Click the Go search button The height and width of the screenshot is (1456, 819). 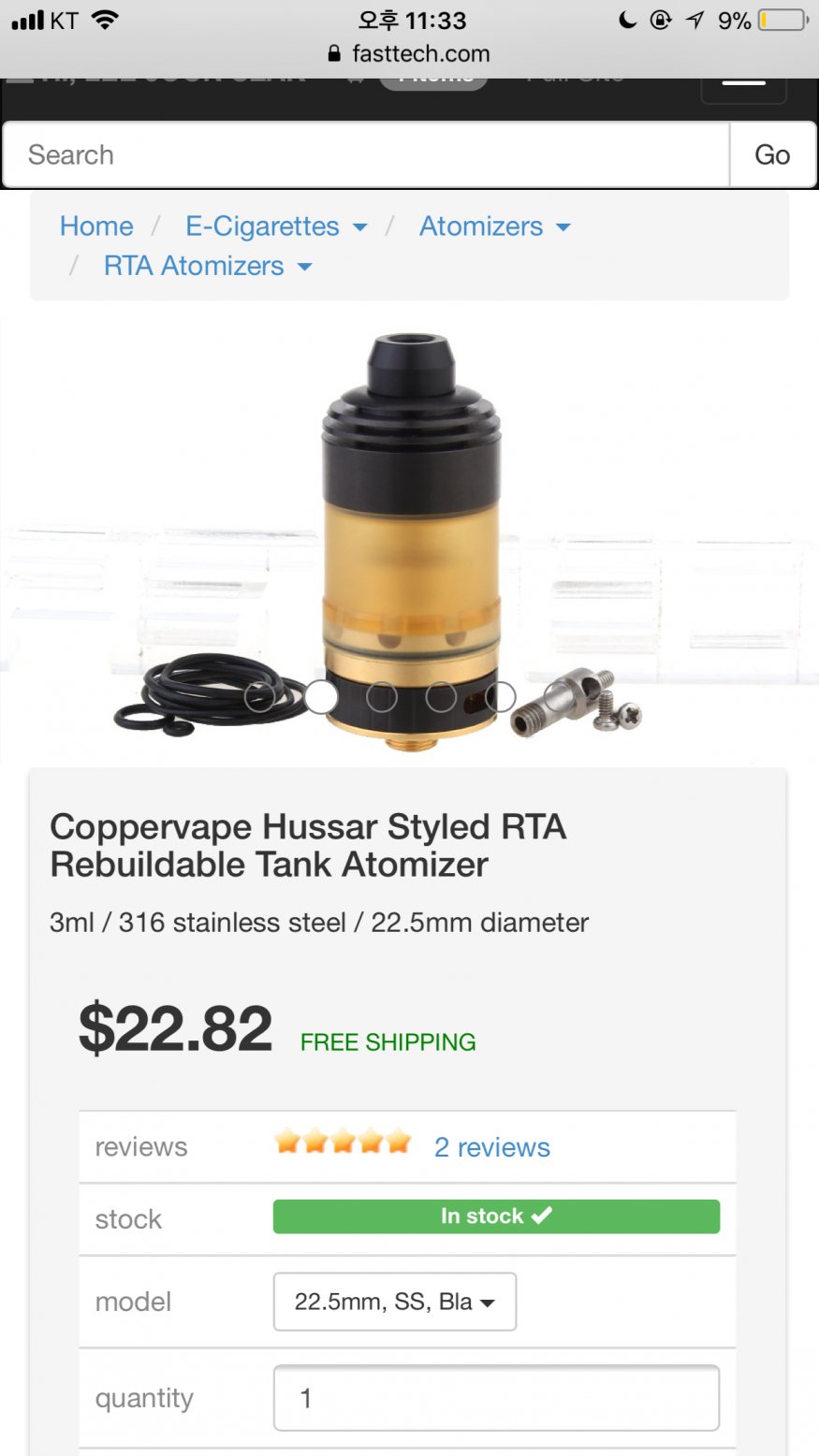772,154
